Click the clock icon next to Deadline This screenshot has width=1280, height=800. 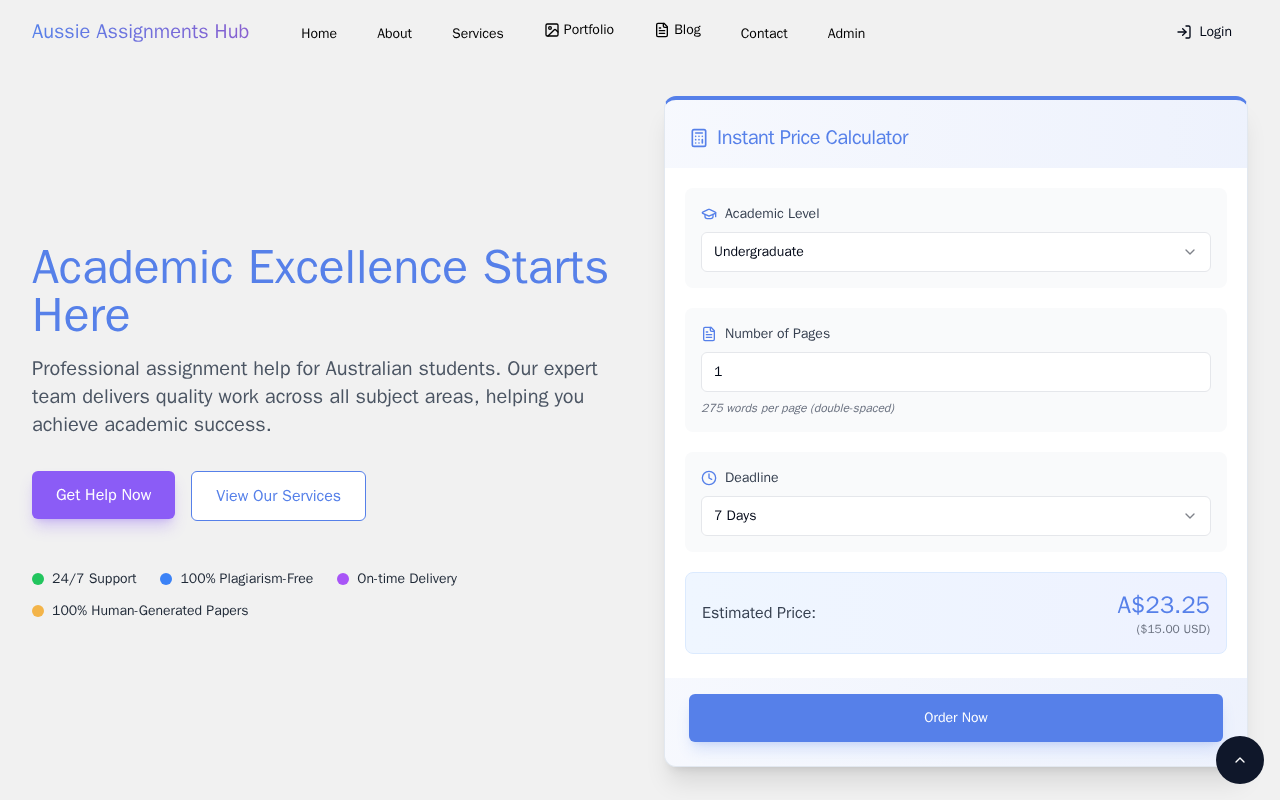pos(709,478)
